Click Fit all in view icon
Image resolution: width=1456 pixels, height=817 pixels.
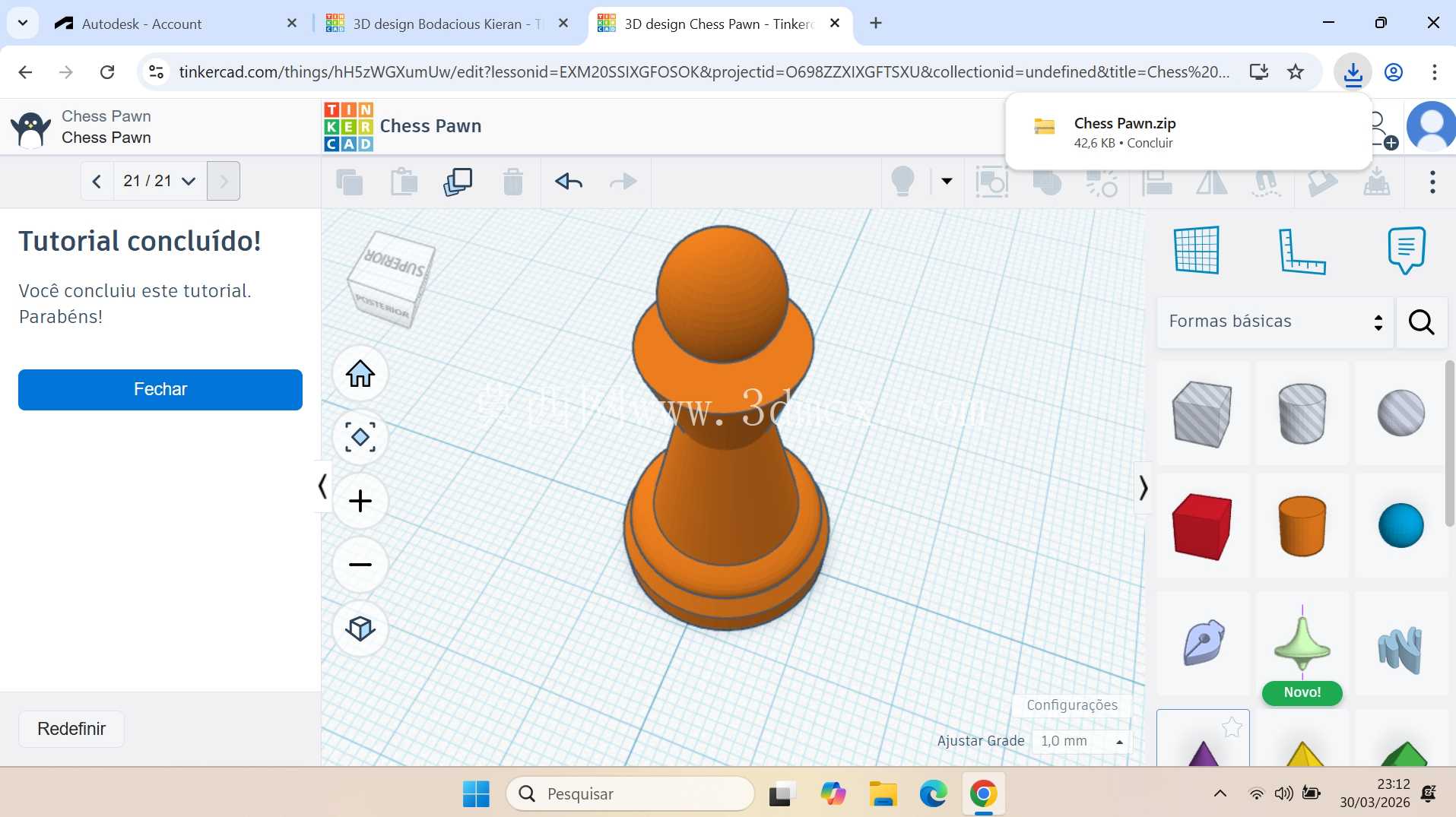click(360, 437)
